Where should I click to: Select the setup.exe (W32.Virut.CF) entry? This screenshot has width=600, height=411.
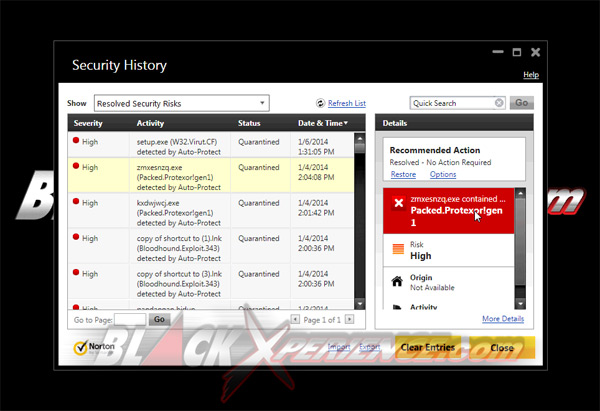[211, 145]
